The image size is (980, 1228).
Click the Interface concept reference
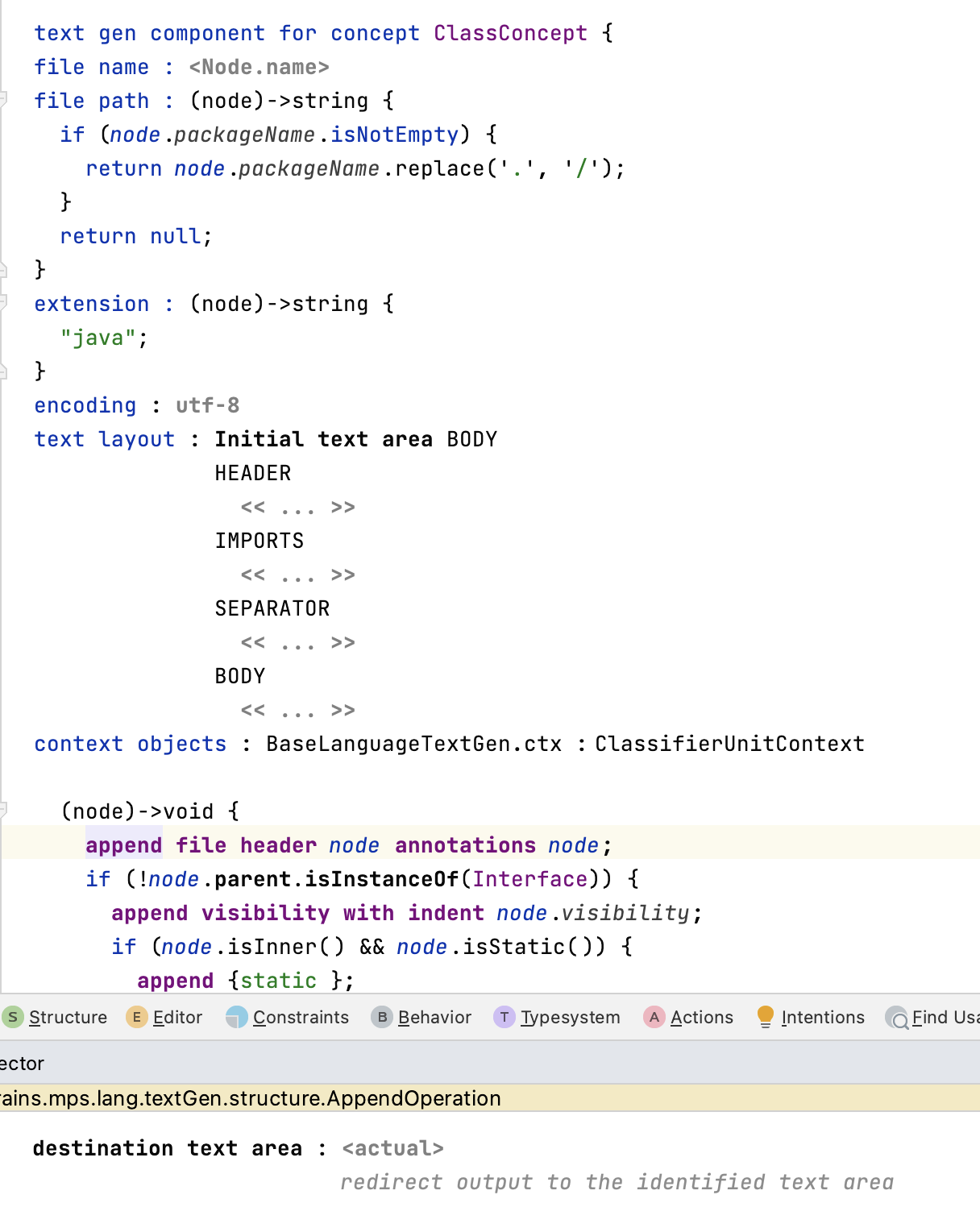coord(530,879)
